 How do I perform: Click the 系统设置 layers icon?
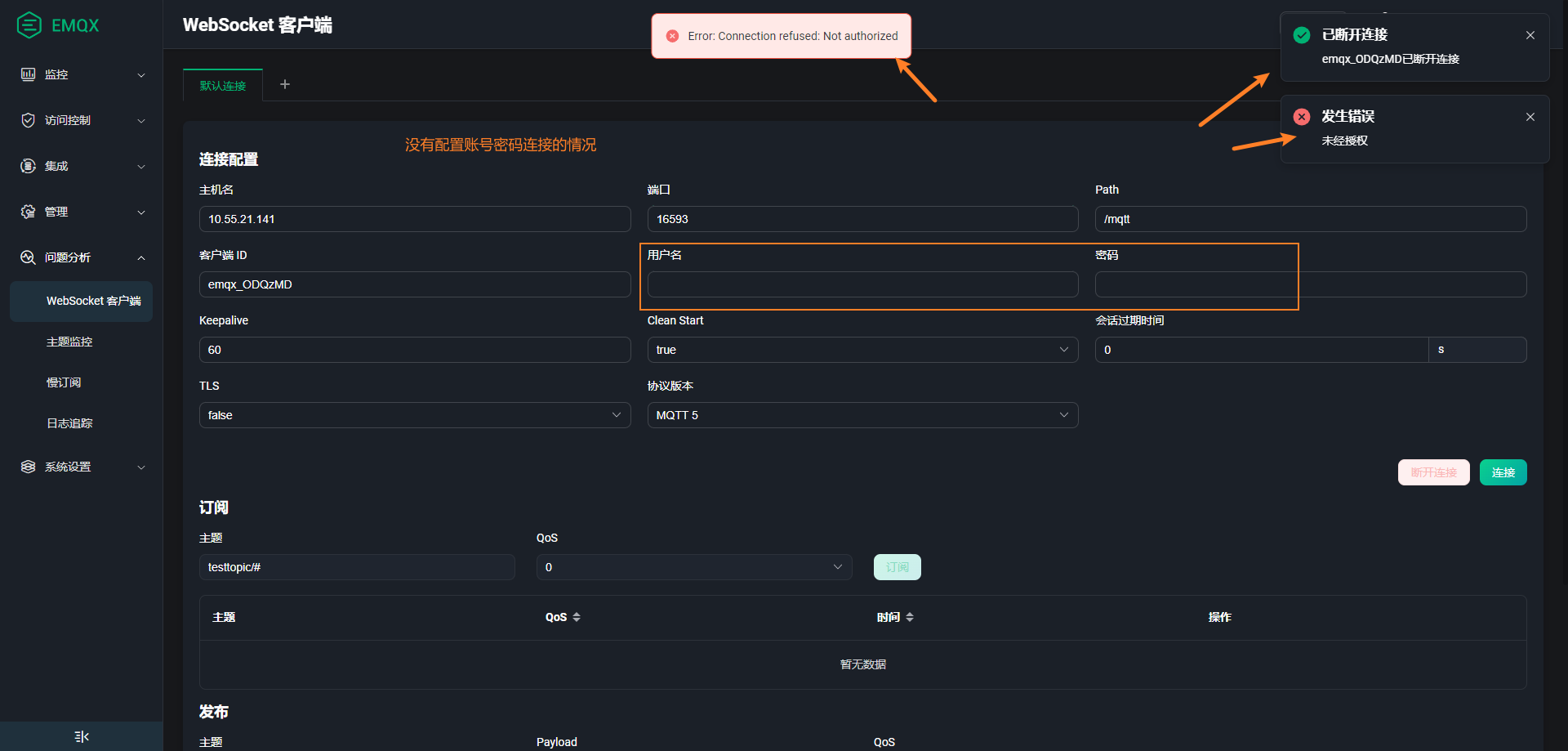(28, 467)
